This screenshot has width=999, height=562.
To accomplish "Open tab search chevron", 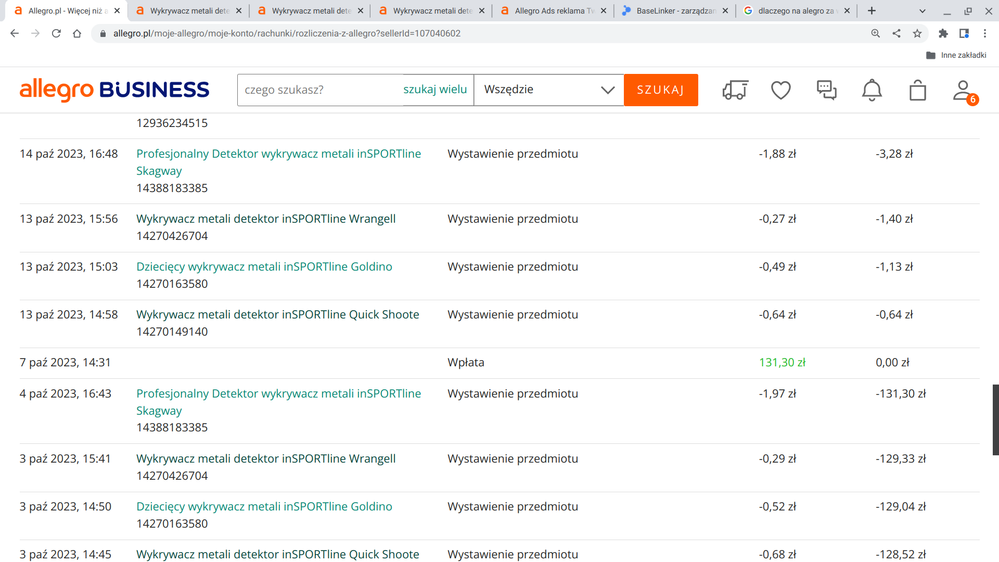I will 922,11.
